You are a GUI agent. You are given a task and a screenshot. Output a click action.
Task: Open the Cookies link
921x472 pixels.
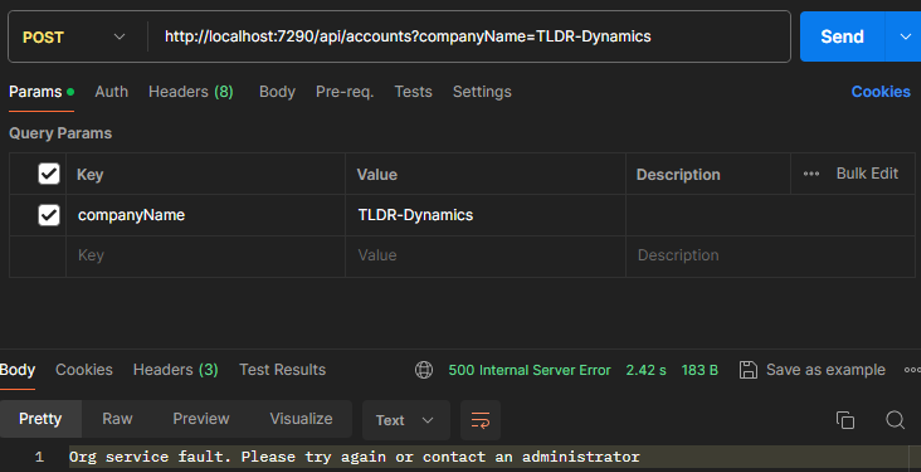pyautogui.click(x=880, y=92)
